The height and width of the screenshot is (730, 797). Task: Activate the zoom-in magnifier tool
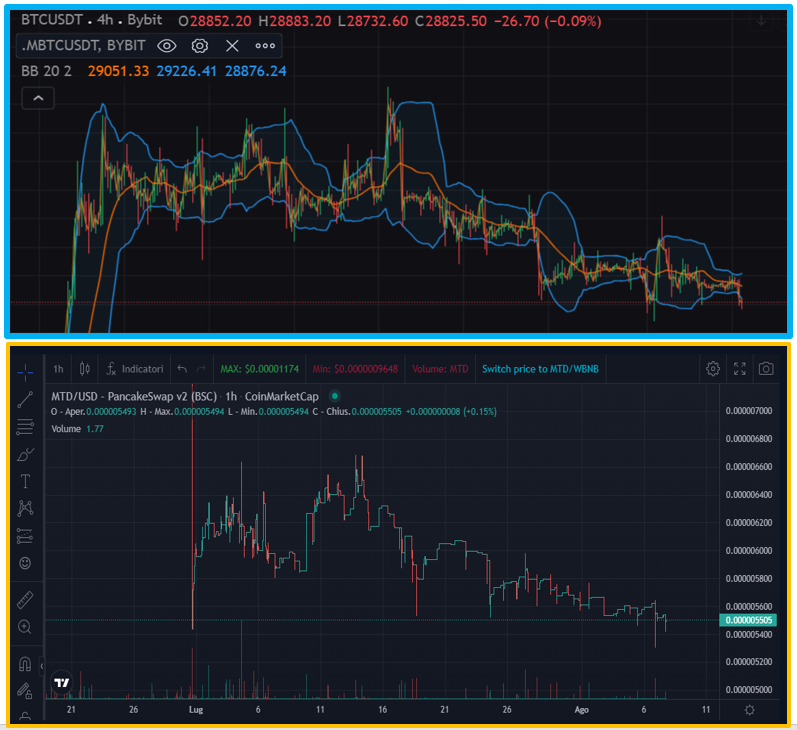coord(25,627)
